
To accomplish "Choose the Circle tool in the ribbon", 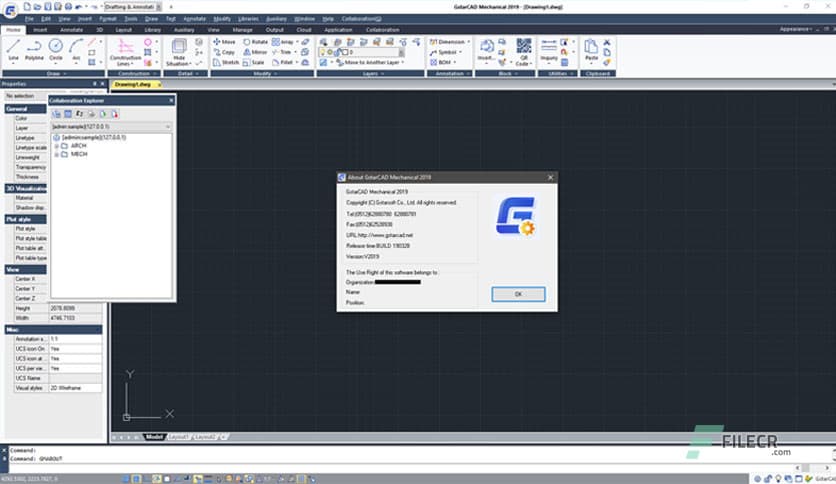I will click(55, 50).
